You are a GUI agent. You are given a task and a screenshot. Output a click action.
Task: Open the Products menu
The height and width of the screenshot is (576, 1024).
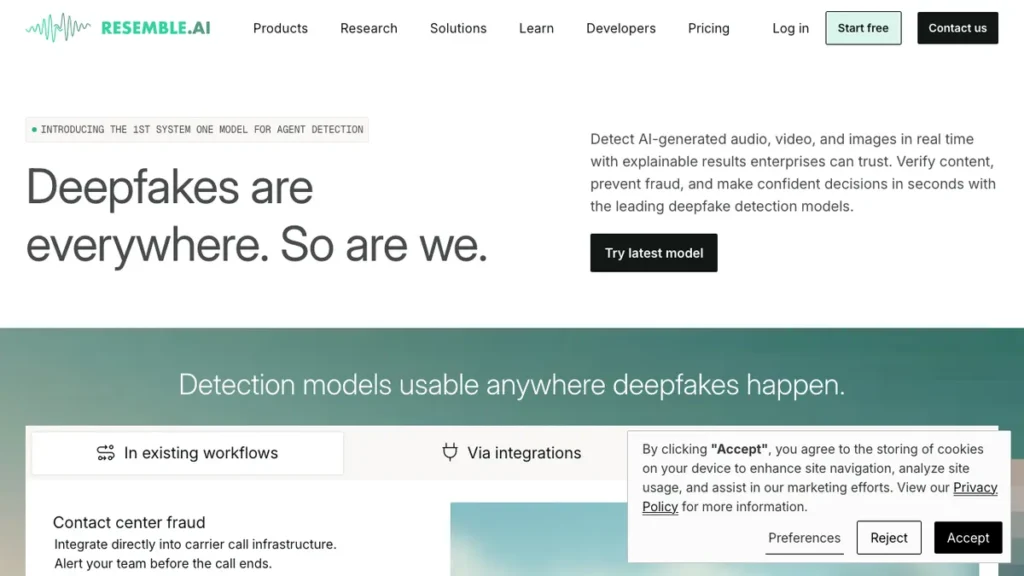(280, 28)
